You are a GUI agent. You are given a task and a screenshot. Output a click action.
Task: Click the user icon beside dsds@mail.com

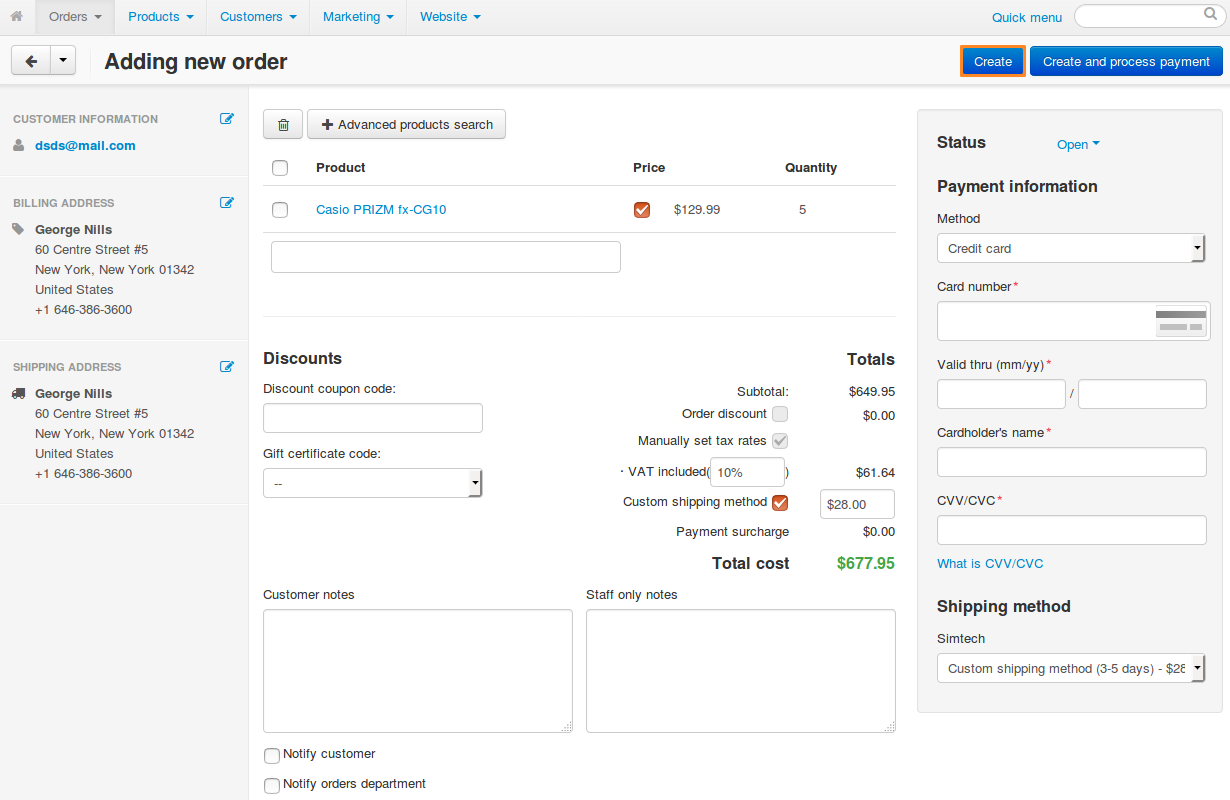point(19,145)
